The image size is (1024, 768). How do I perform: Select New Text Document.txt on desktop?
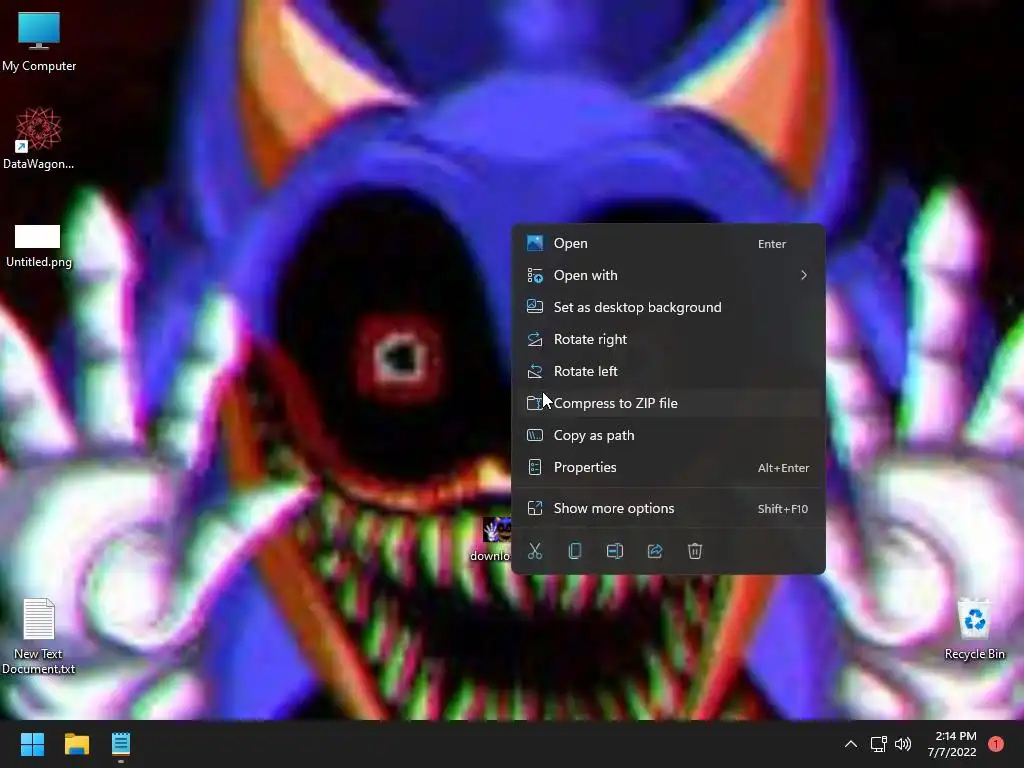coord(39,637)
